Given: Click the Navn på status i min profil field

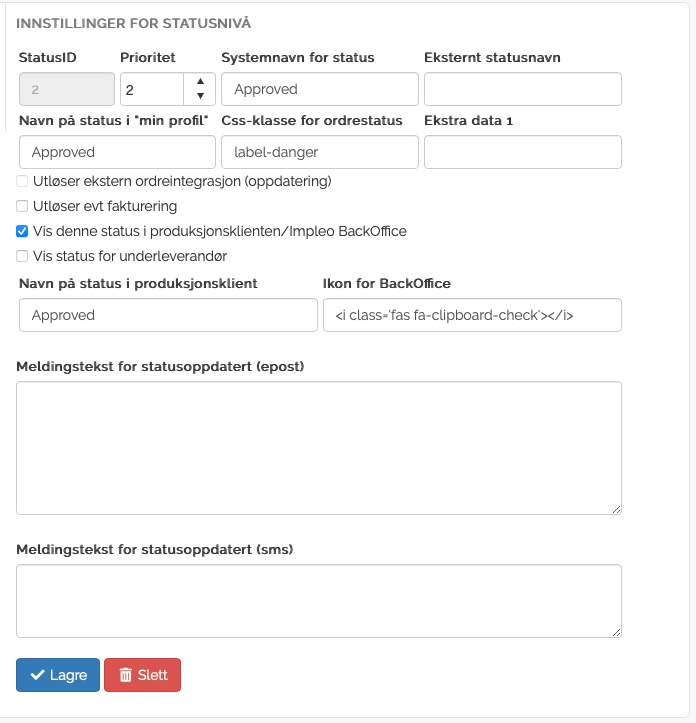Looking at the screenshot, I should click(x=117, y=152).
